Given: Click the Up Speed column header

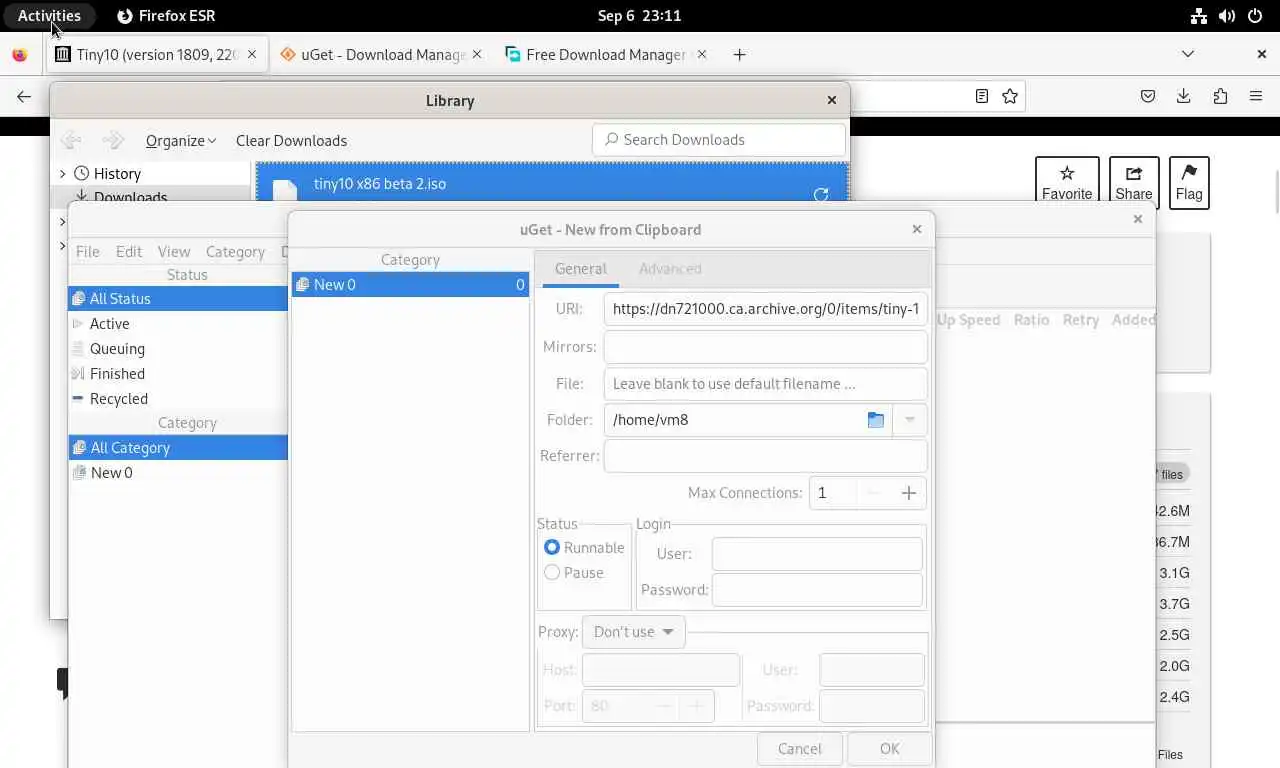Looking at the screenshot, I should click(x=968, y=320).
